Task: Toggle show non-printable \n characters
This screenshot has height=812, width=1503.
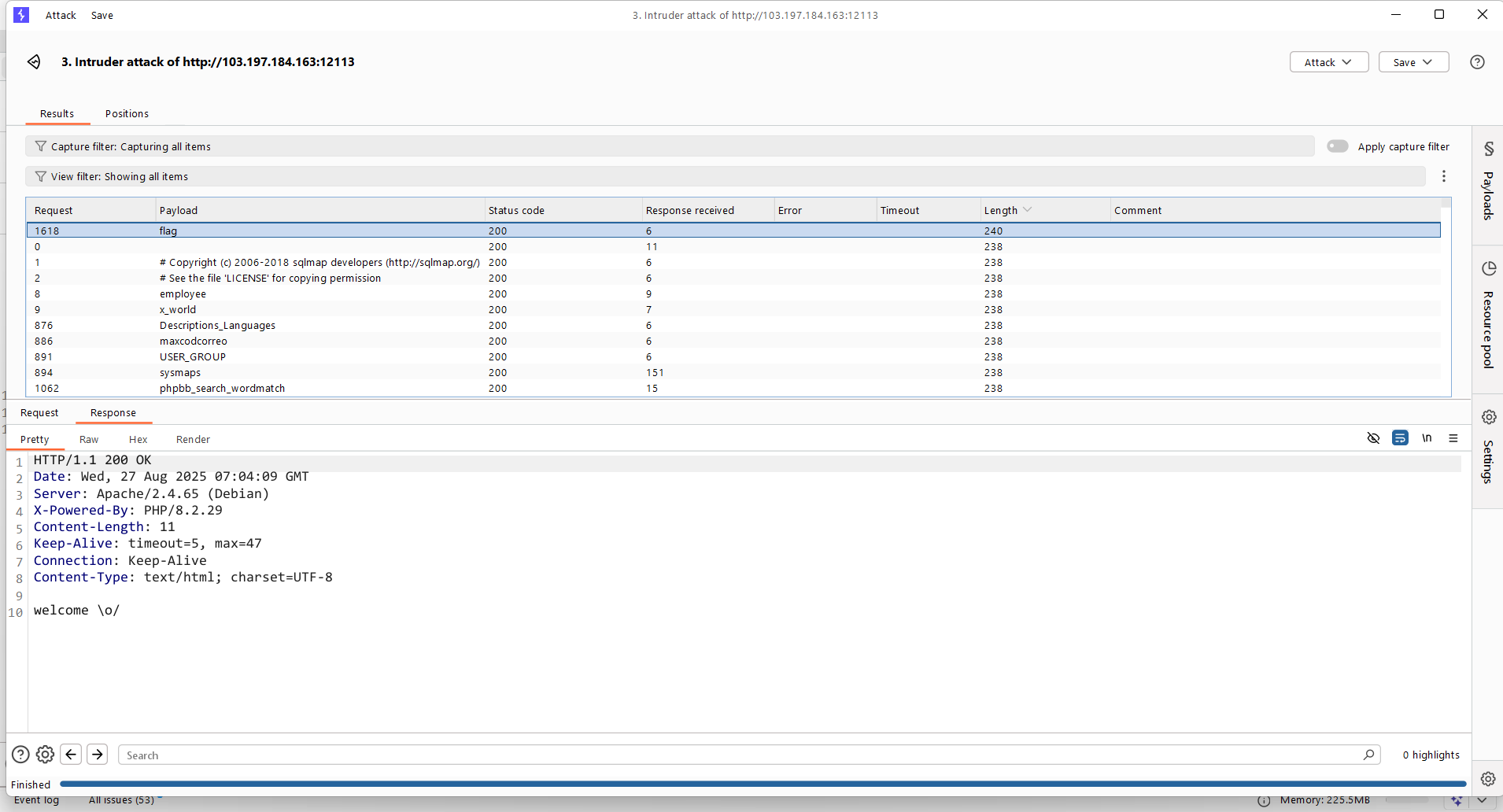Action: [x=1426, y=438]
